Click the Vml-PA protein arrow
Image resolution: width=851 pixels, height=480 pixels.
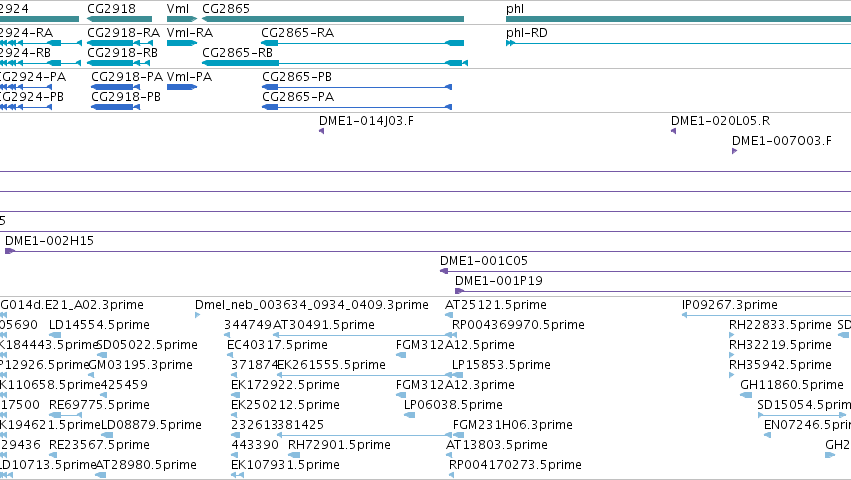point(182,87)
